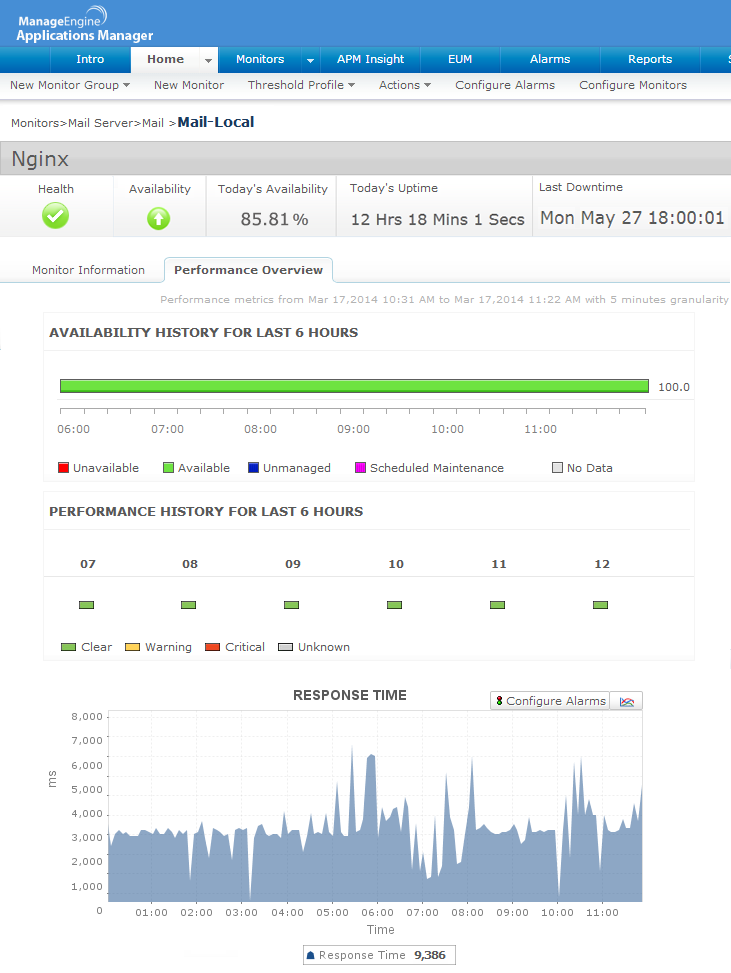Click the Mail breadcrumb link
The image size is (731, 973).
[153, 123]
